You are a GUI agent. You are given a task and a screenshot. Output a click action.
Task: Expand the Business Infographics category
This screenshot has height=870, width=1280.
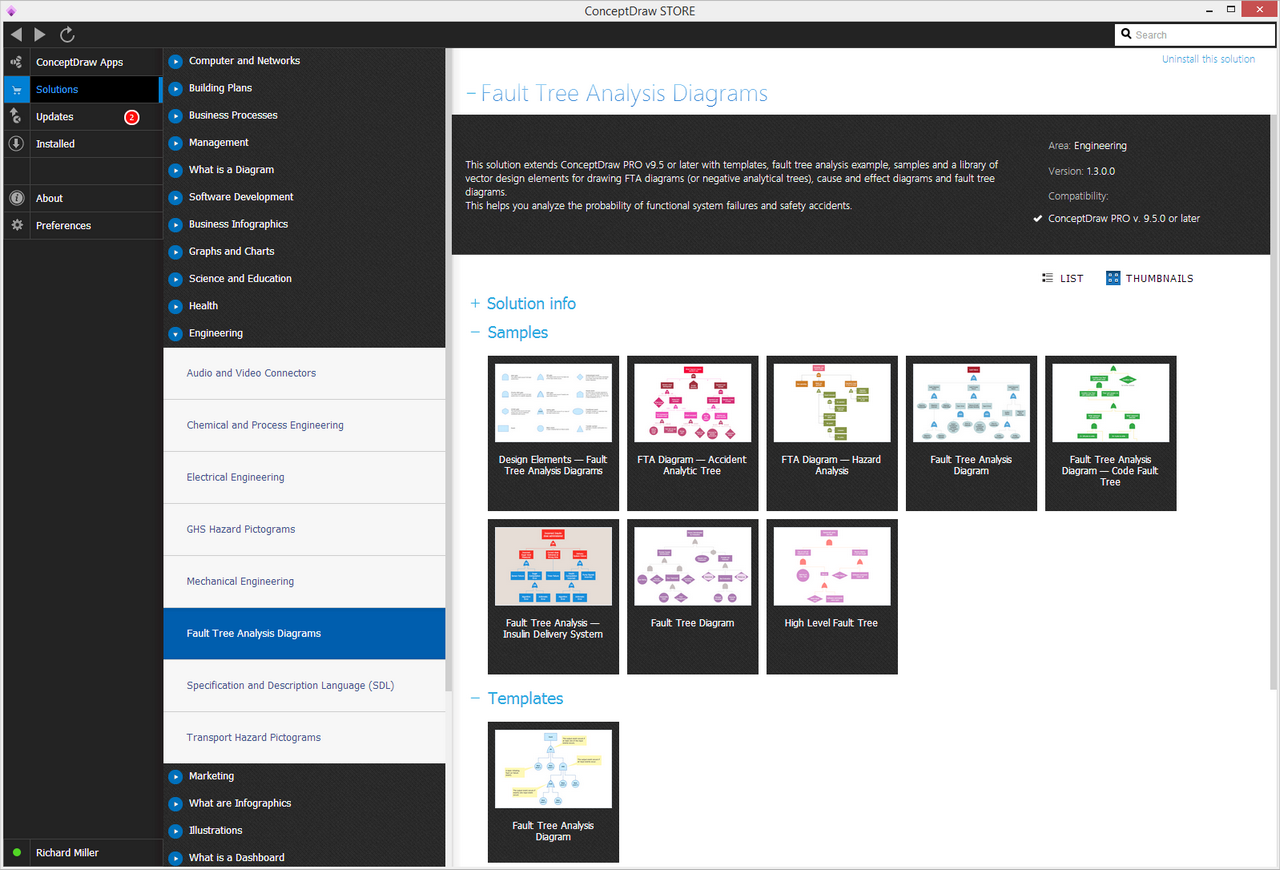click(x=176, y=225)
